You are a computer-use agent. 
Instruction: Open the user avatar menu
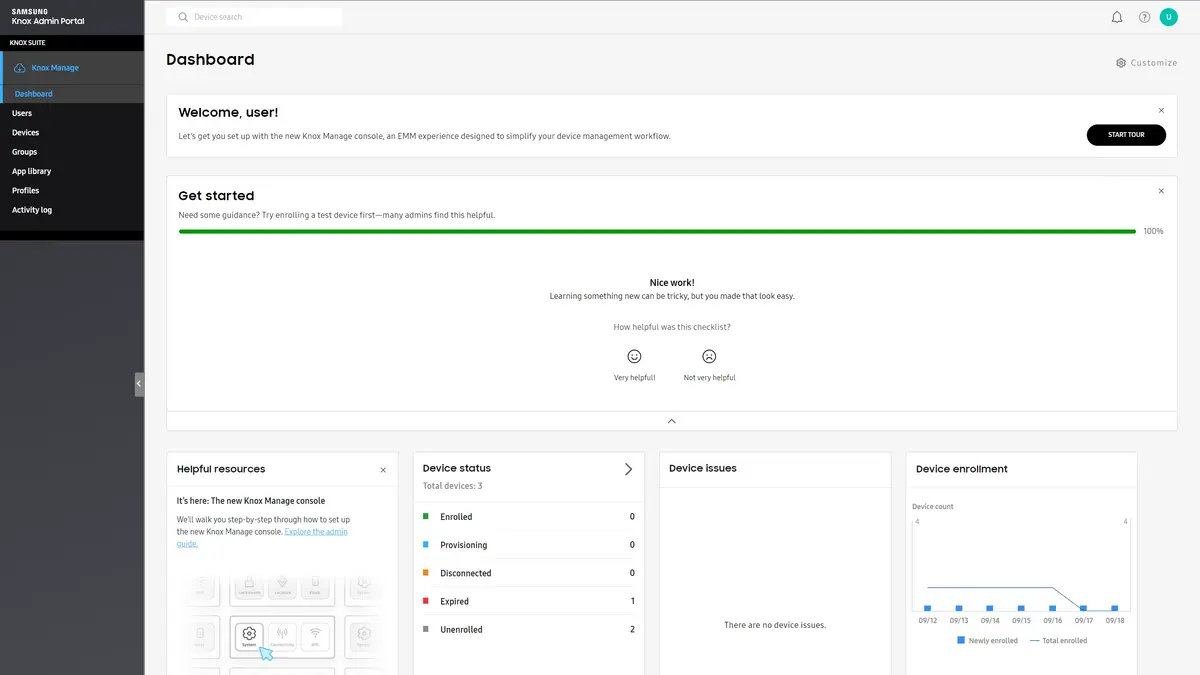(x=1168, y=17)
